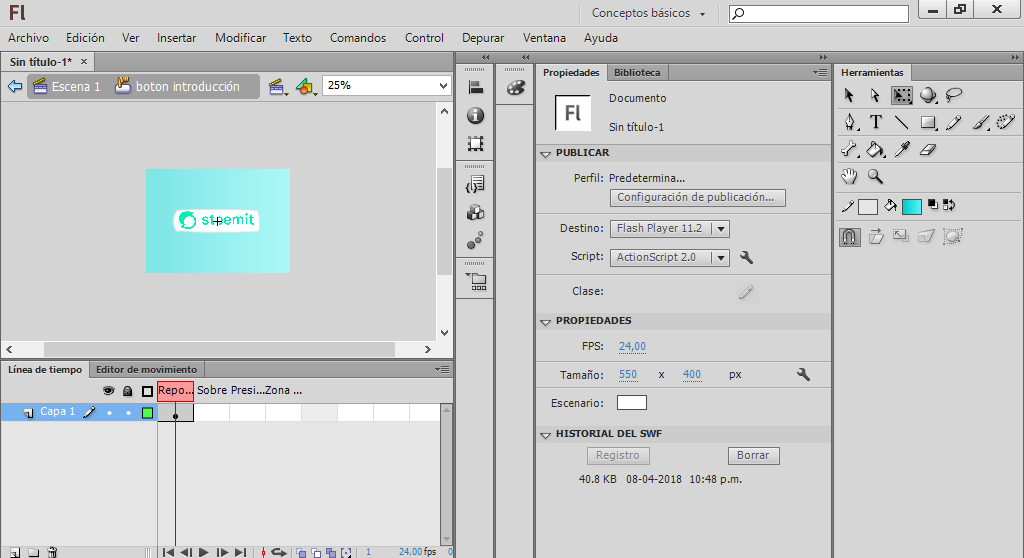Collapse the PUBLICAR section
Viewport: 1024px width, 558px height.
(545, 154)
